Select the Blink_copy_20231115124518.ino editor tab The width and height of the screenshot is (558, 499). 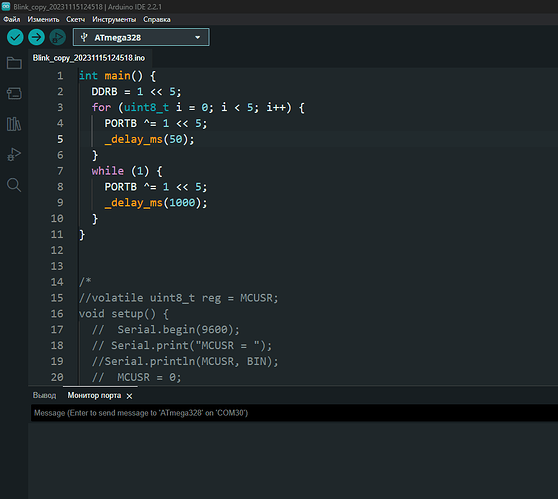89,58
